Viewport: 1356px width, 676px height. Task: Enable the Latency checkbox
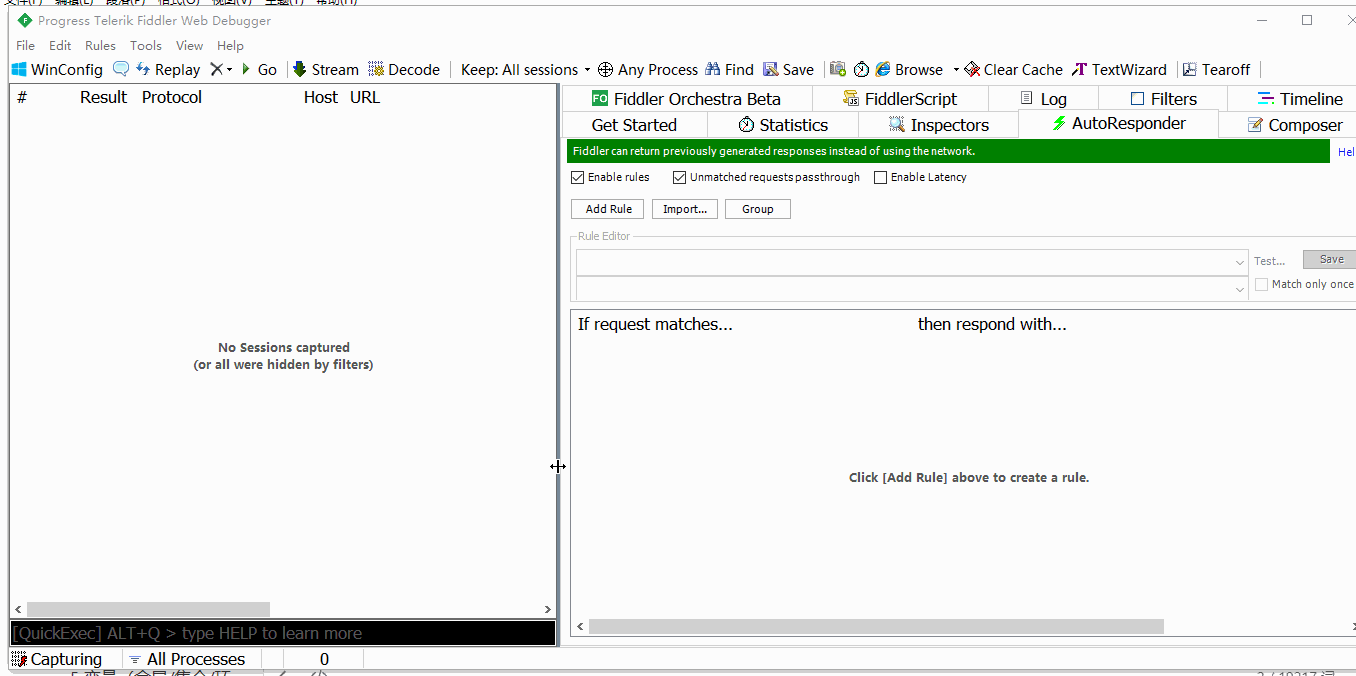(881, 178)
